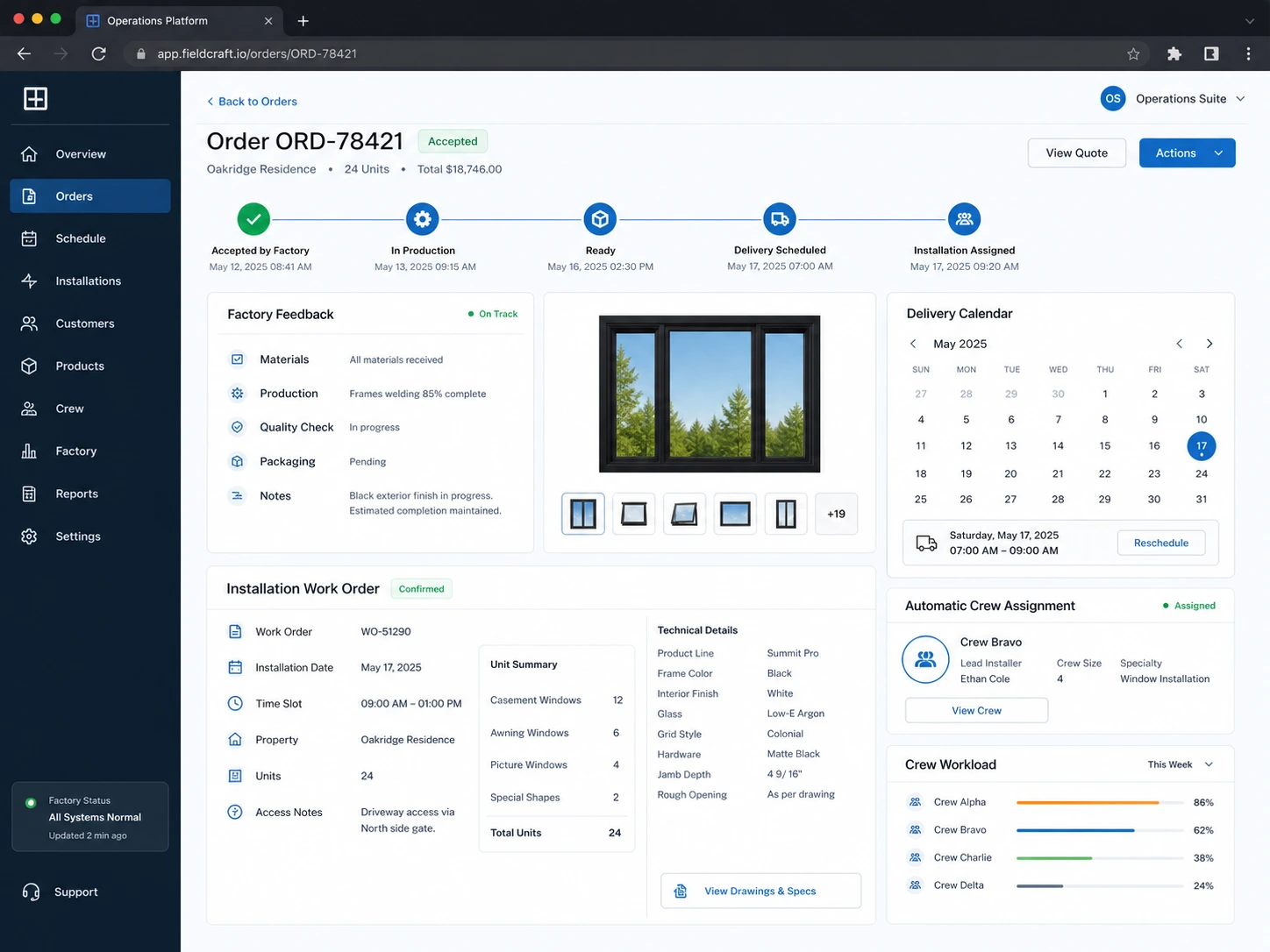Click the Work Order document icon

pyautogui.click(x=235, y=632)
